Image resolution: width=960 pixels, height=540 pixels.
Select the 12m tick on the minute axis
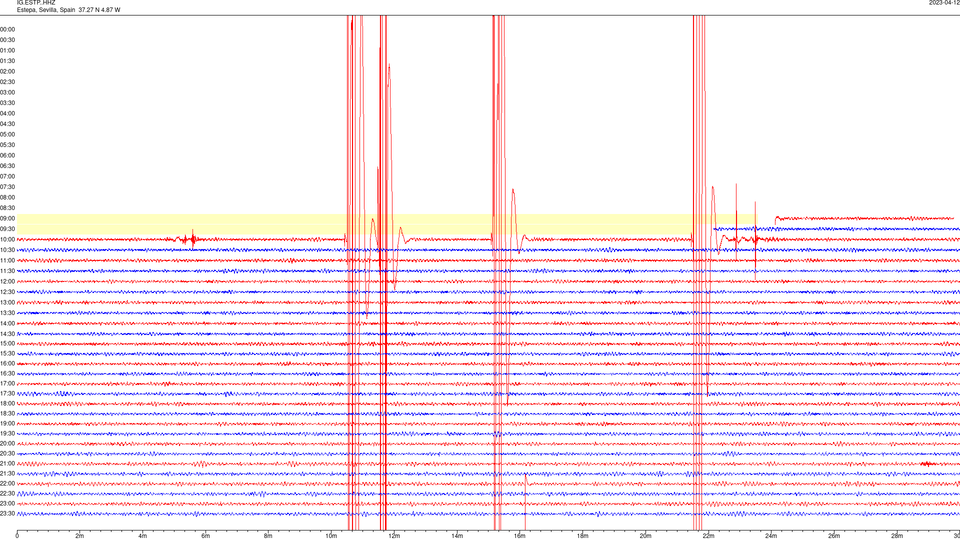pyautogui.click(x=394, y=536)
